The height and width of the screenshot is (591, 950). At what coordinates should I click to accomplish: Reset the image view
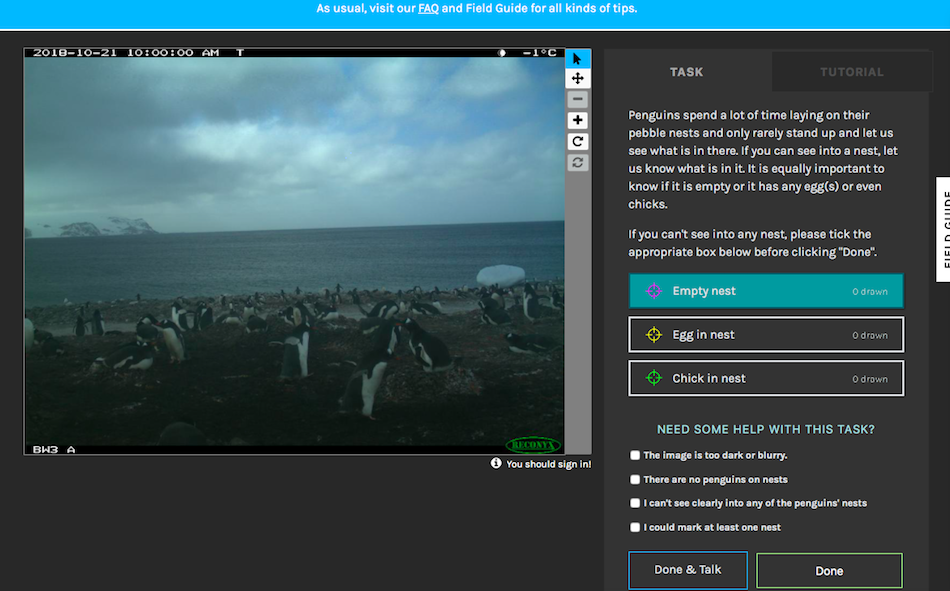577,162
